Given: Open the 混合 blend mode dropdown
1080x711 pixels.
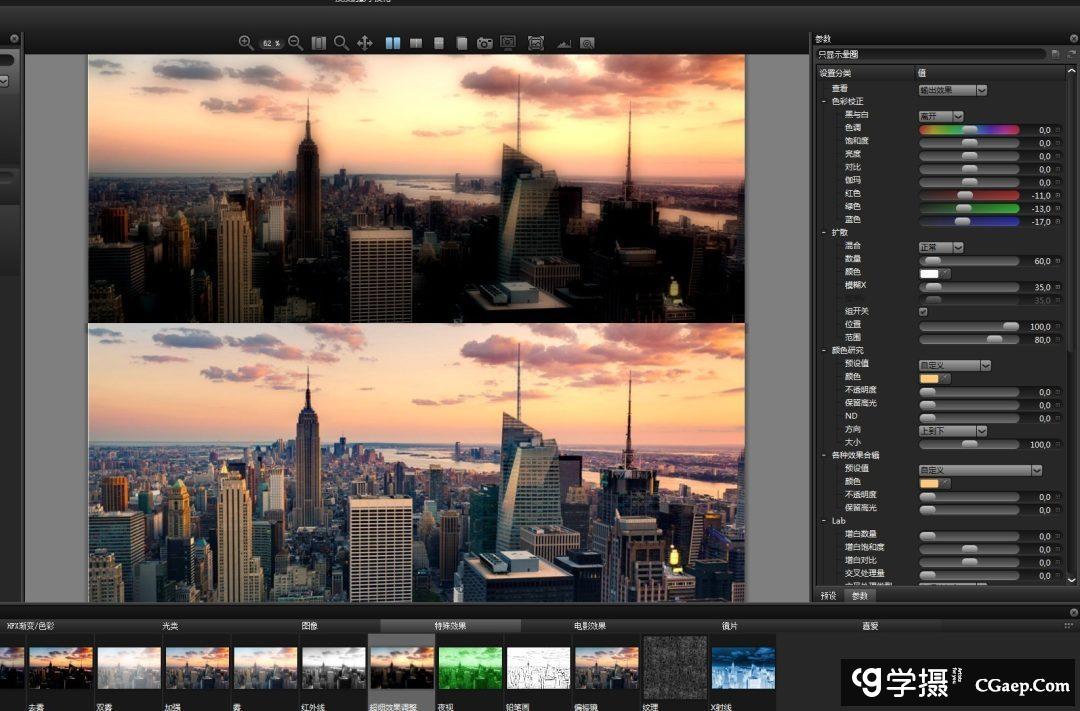Looking at the screenshot, I should coord(941,247).
